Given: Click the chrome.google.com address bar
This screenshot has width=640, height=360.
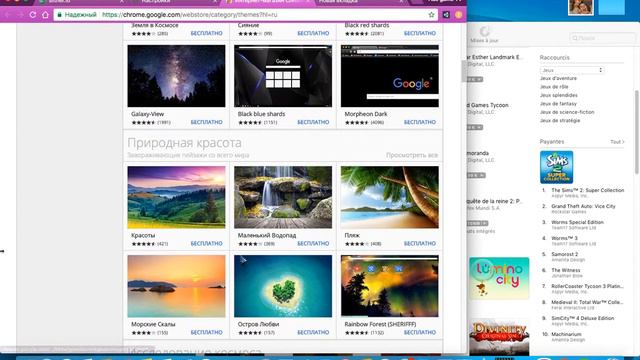Looking at the screenshot, I should (x=245, y=15).
